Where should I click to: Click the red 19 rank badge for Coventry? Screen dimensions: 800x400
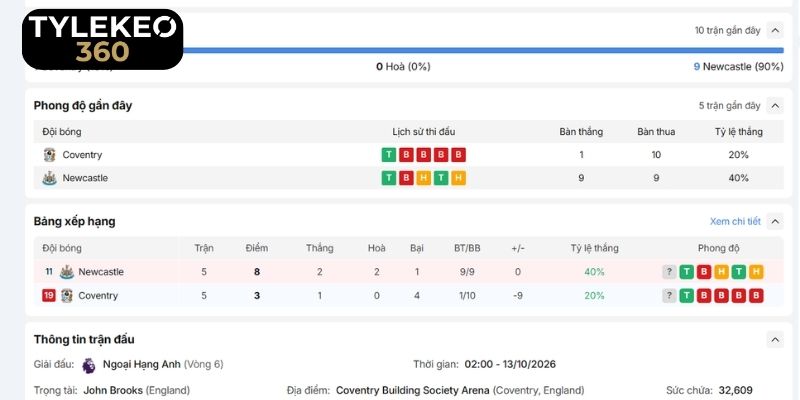pyautogui.click(x=48, y=295)
